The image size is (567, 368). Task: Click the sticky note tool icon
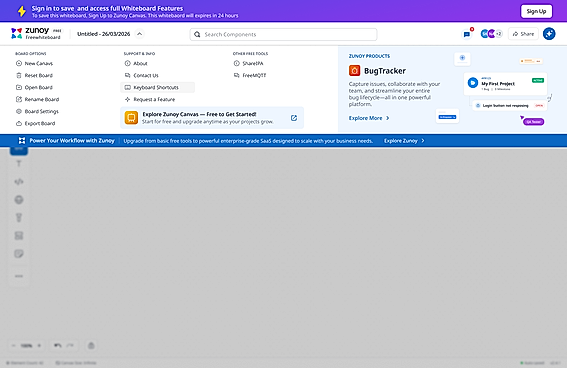19,254
